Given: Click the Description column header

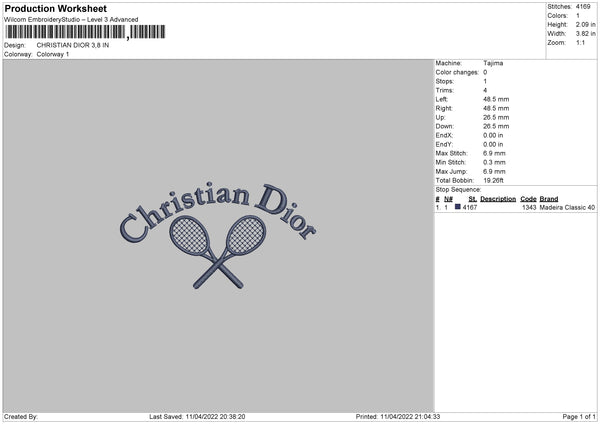Looking at the screenshot, I should (498, 199).
